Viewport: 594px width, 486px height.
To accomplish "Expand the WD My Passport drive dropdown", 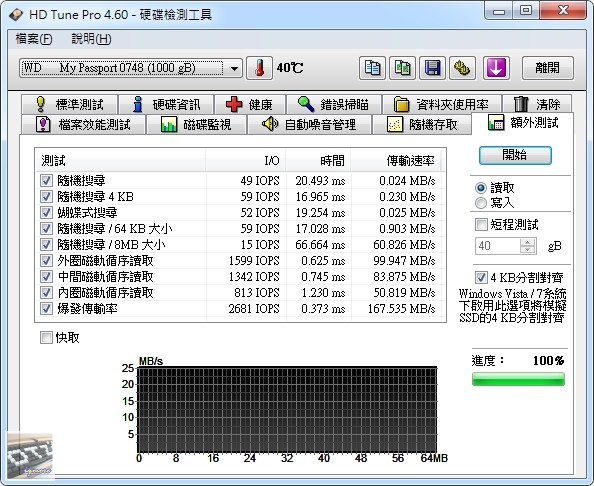I will point(234,69).
